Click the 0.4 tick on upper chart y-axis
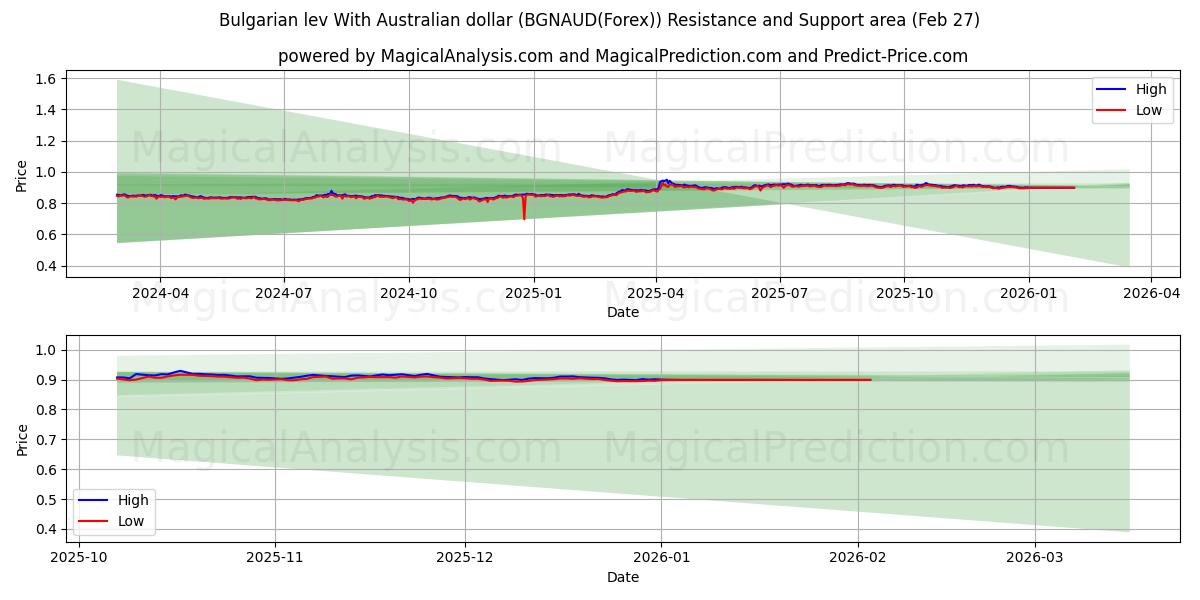The height and width of the screenshot is (600, 1200). pyautogui.click(x=47, y=266)
